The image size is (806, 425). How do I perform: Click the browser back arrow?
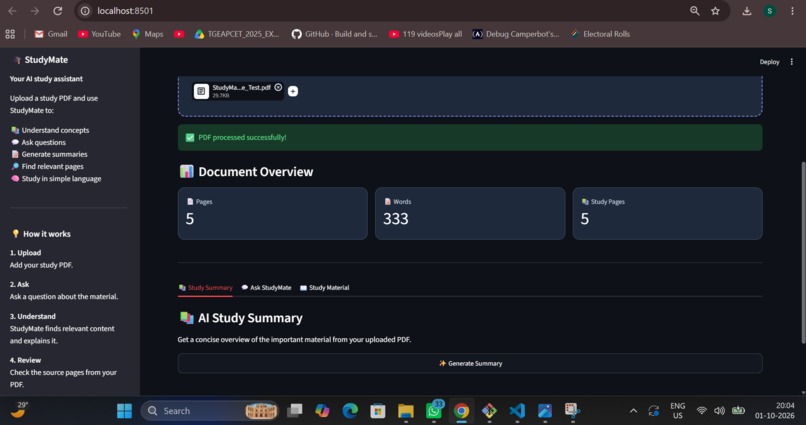click(x=12, y=11)
